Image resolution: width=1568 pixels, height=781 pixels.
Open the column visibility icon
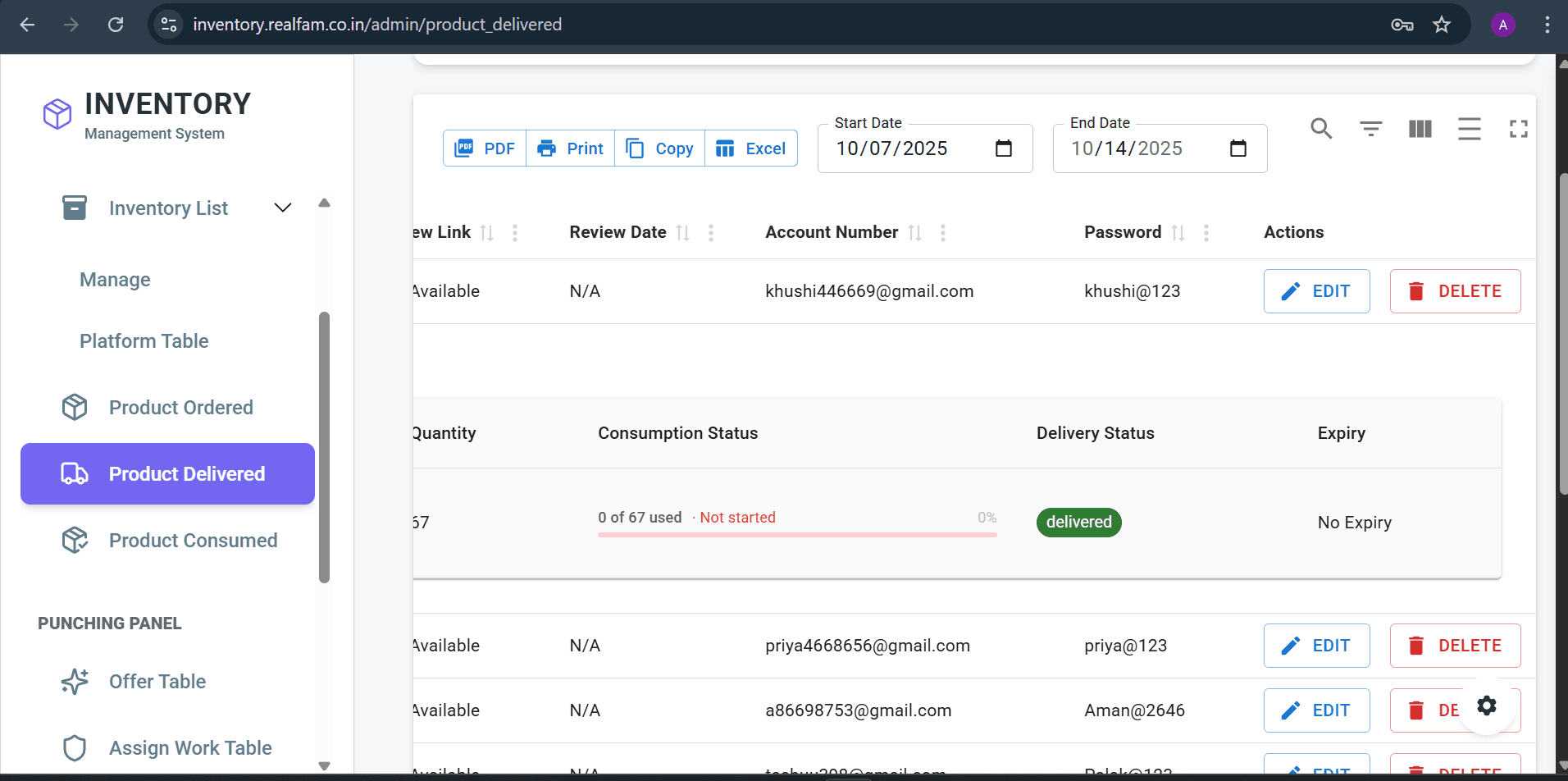coord(1420,129)
